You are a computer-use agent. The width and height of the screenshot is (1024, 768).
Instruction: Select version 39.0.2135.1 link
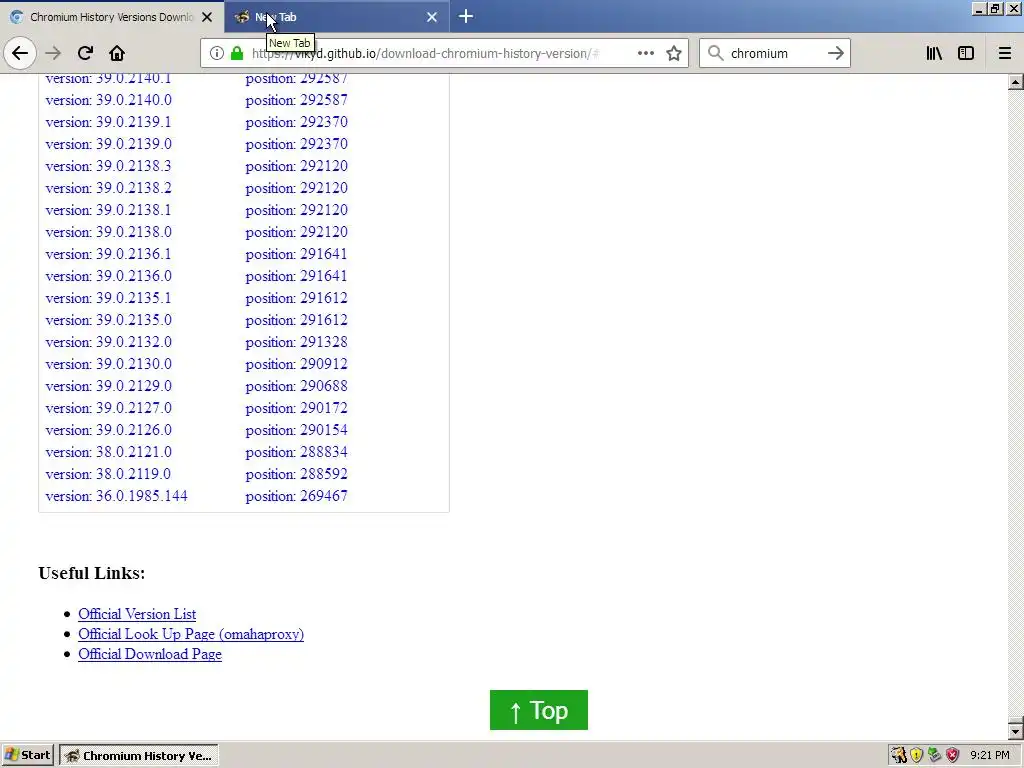pyautogui.click(x=108, y=298)
